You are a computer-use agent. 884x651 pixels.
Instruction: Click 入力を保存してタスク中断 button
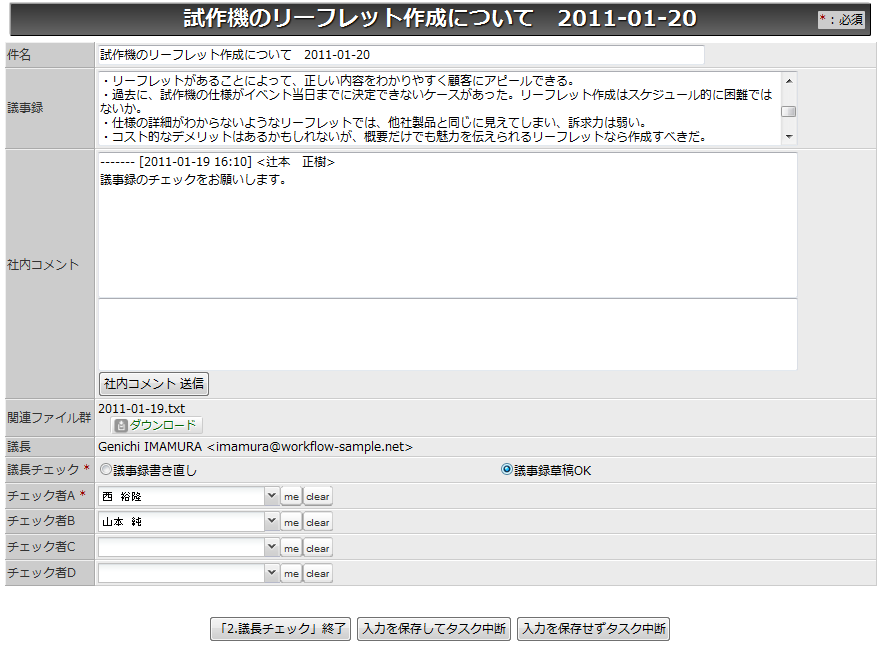point(434,629)
